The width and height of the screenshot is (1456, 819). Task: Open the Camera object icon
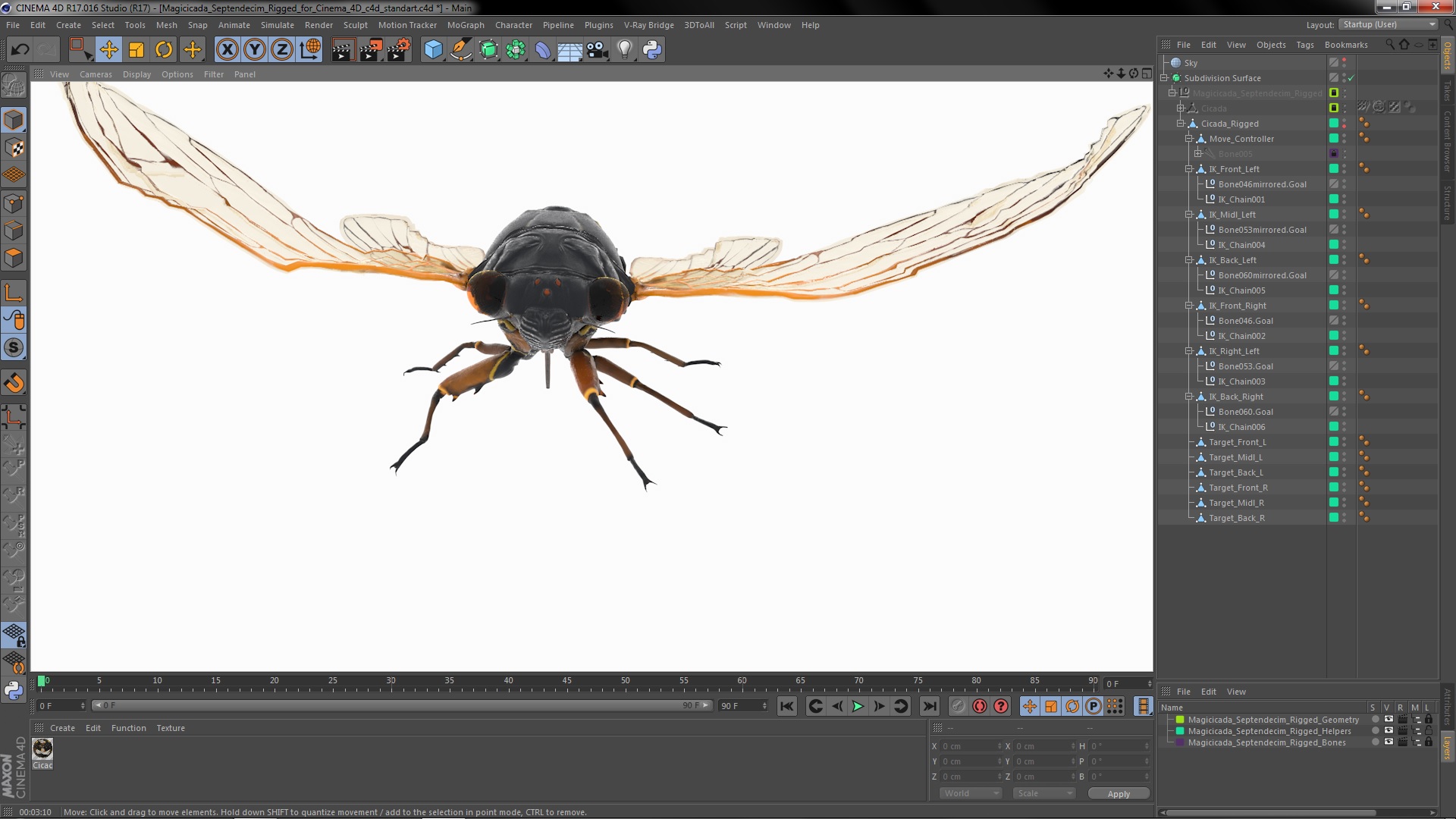coord(598,50)
